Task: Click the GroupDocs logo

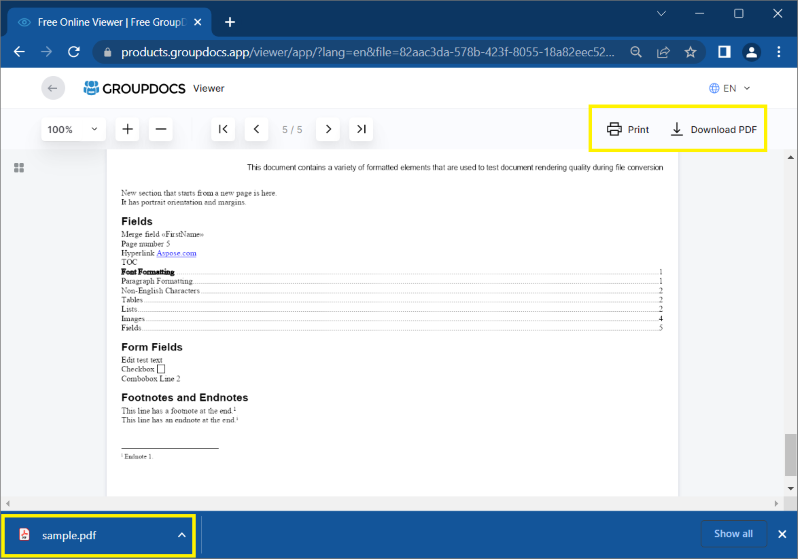Action: [x=134, y=88]
